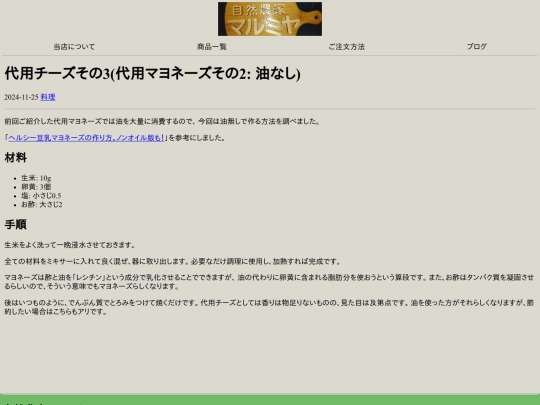Click the list item お酢: 大さじ2
540x405 pixels.
tap(42, 204)
